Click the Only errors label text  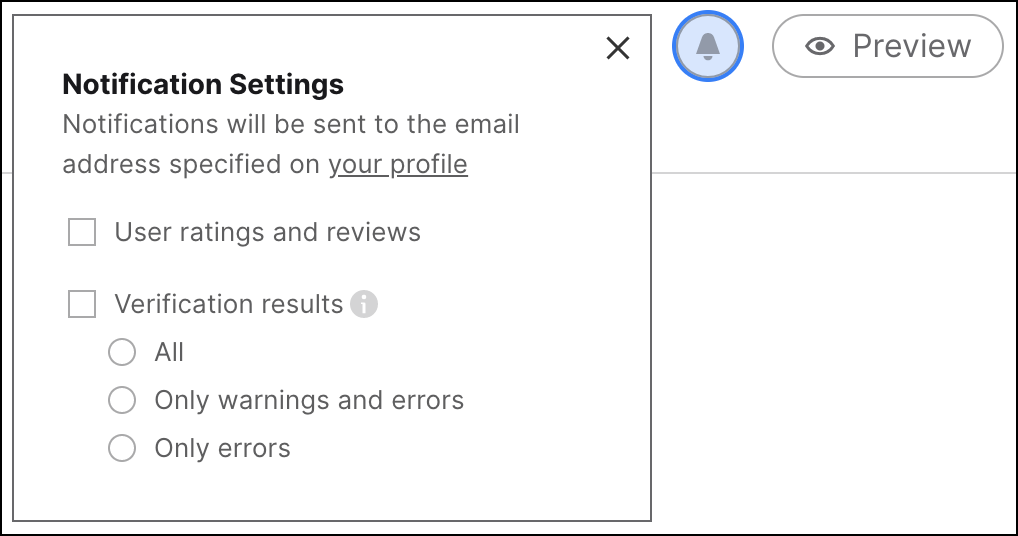(222, 448)
